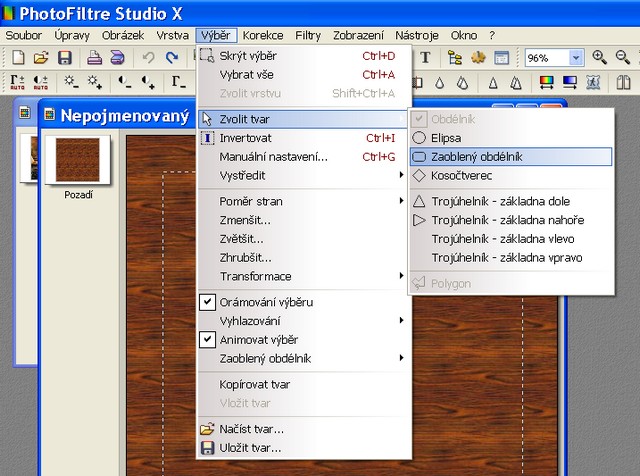Click the Redo arrow icon

tap(172, 58)
